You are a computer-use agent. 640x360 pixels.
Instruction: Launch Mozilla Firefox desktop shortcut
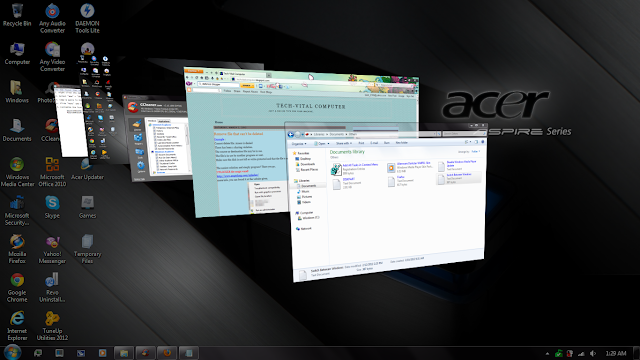17,249
